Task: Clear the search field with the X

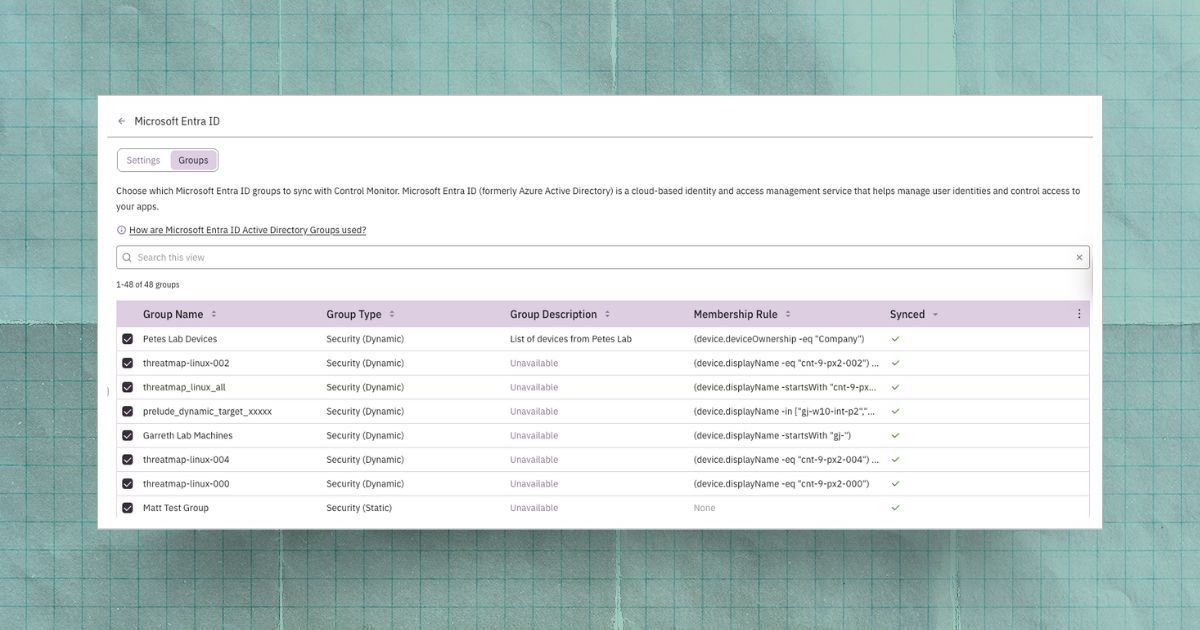Action: (x=1079, y=257)
